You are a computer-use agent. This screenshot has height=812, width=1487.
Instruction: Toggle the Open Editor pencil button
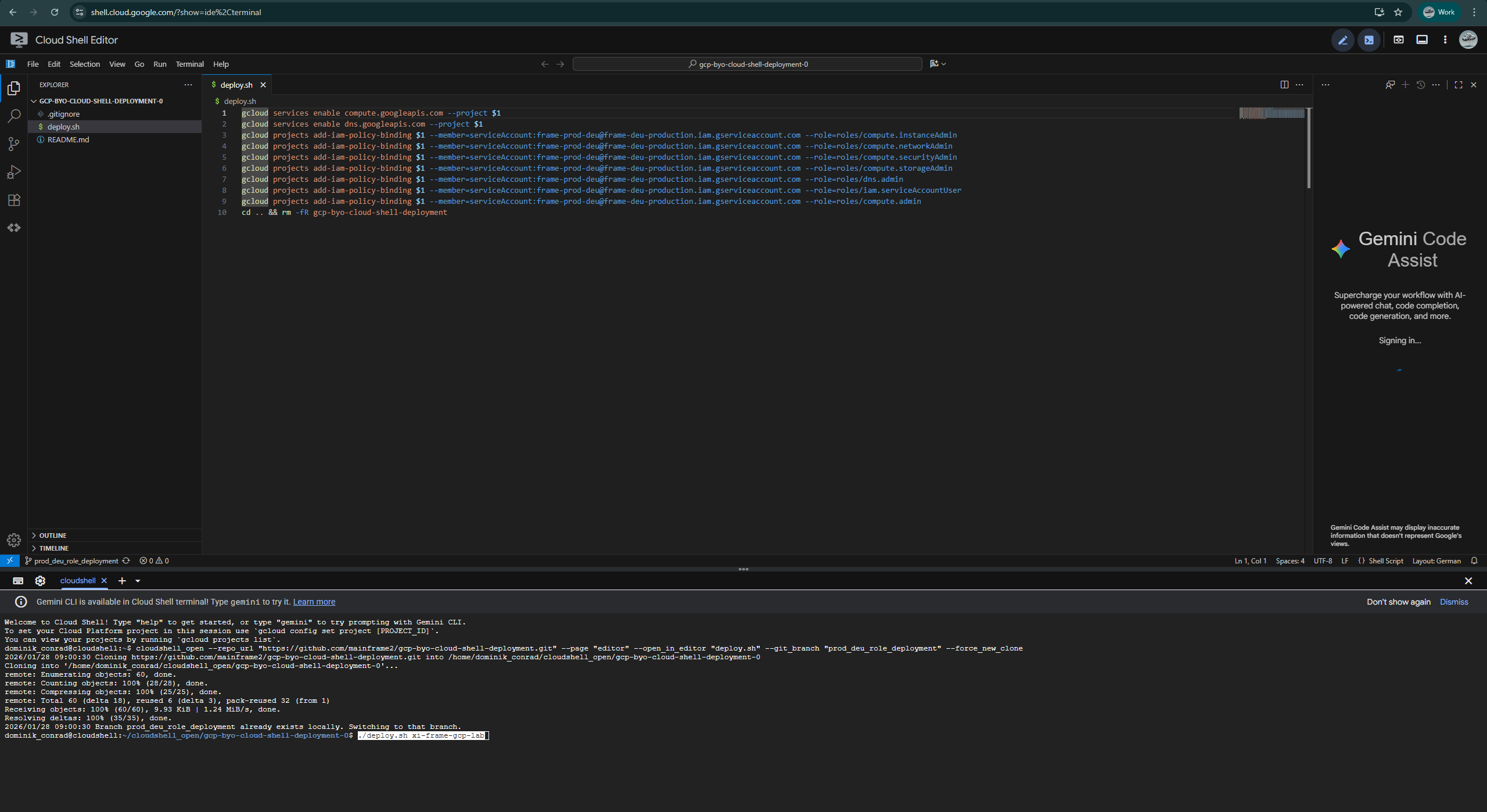pyautogui.click(x=1343, y=40)
